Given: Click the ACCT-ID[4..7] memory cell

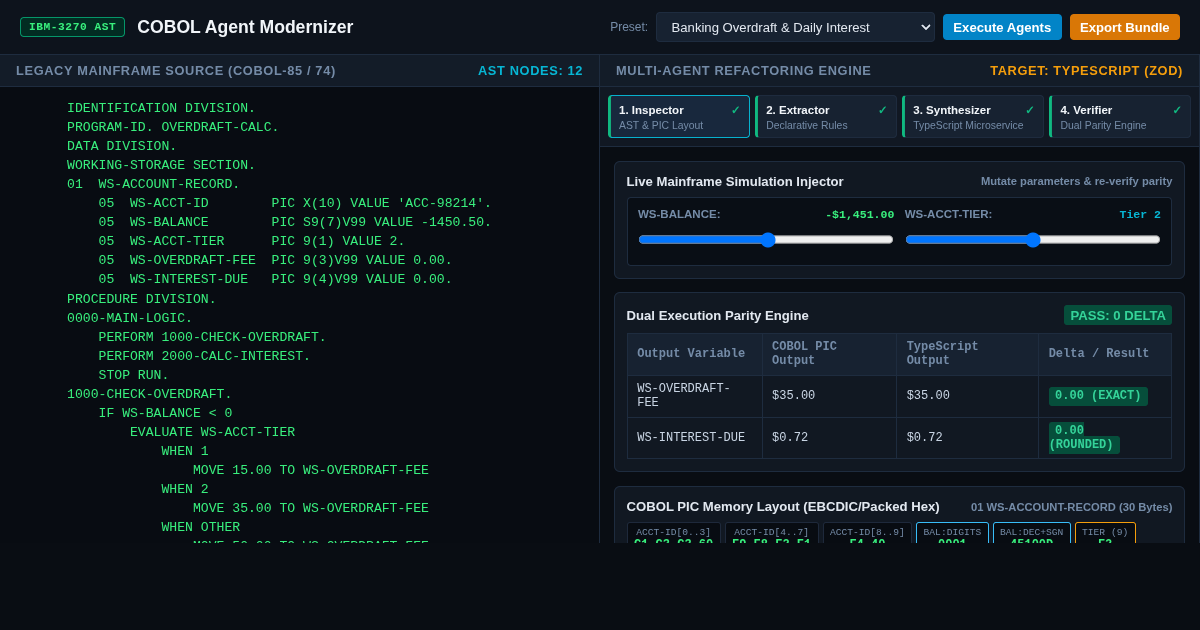Looking at the screenshot, I should [771, 535].
